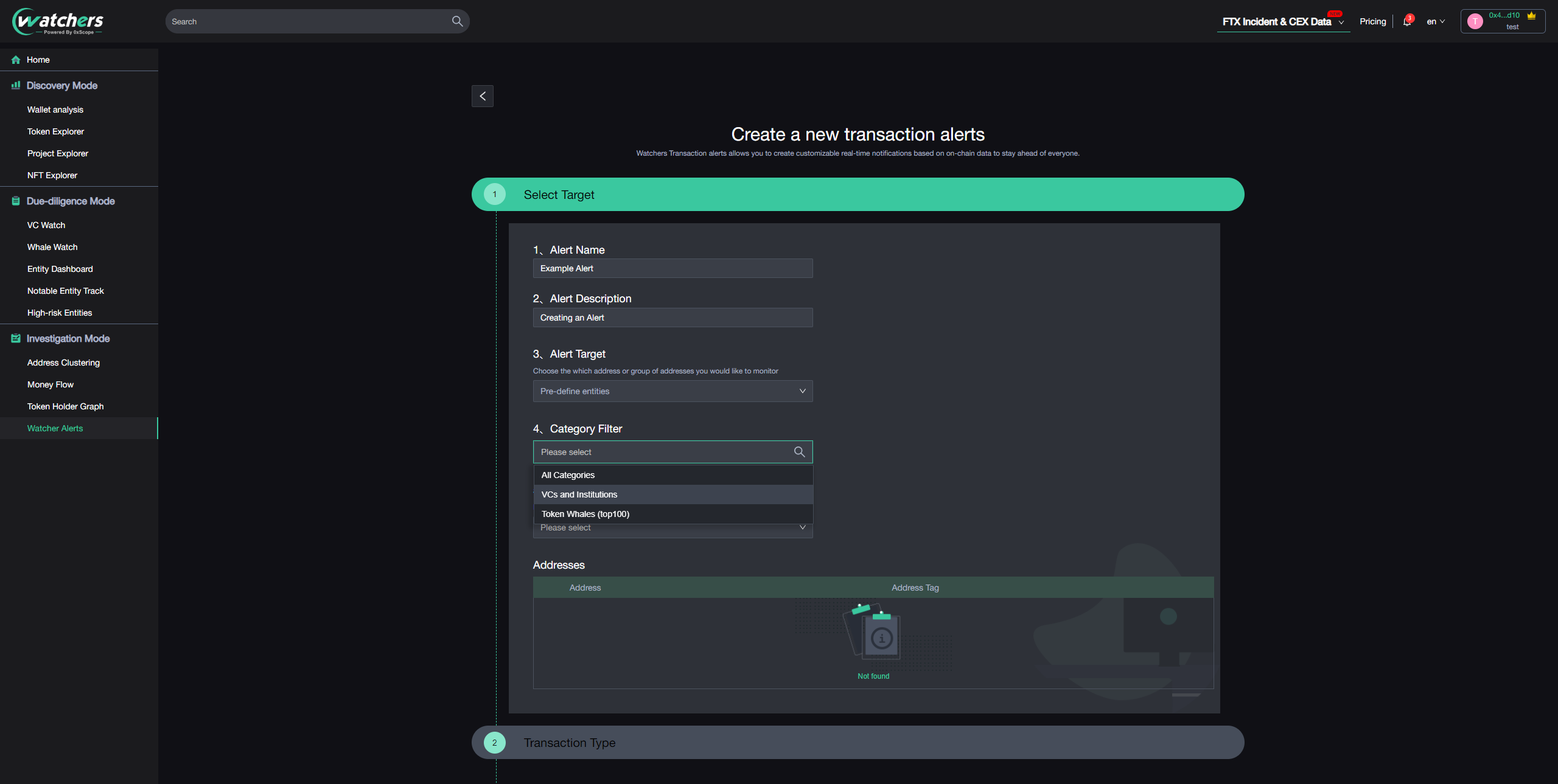Screen dimensions: 1558x784
Task: Click the search magnifier icon in top bar
Action: click(x=457, y=21)
